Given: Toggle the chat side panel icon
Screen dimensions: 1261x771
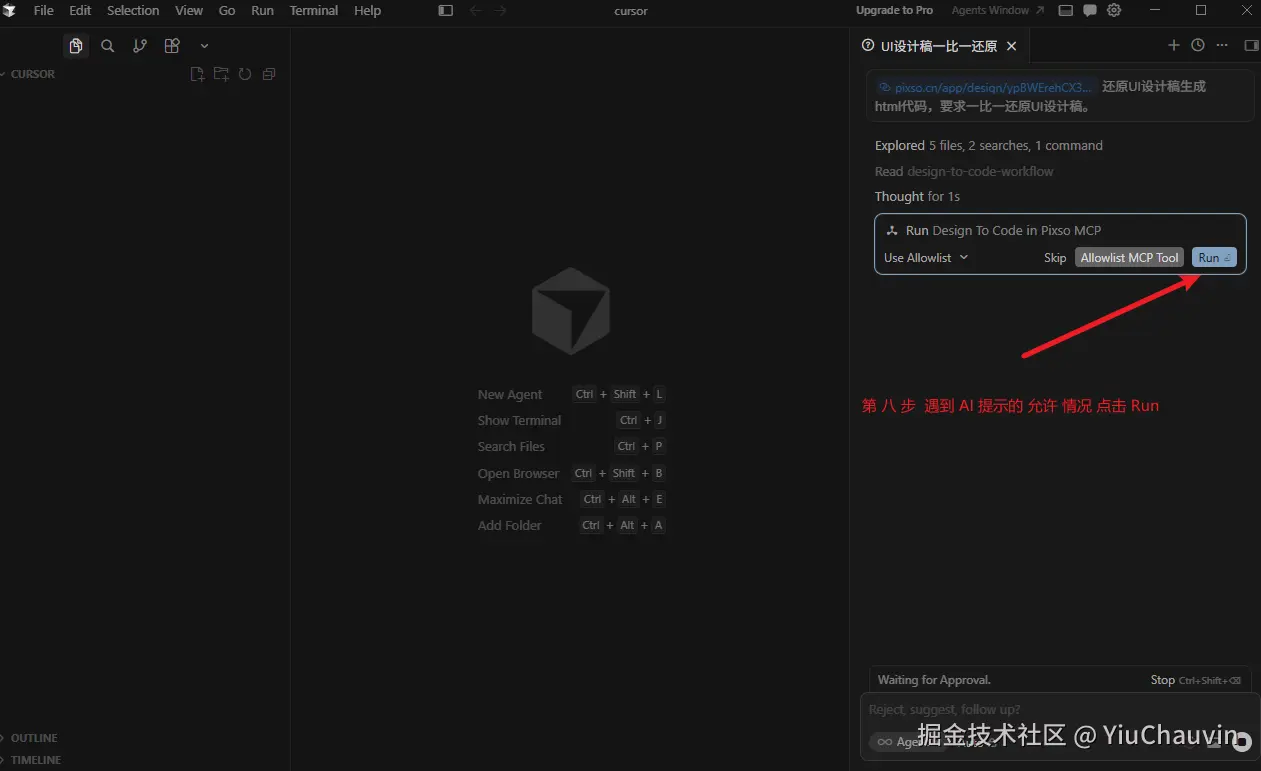Looking at the screenshot, I should click(x=1251, y=45).
